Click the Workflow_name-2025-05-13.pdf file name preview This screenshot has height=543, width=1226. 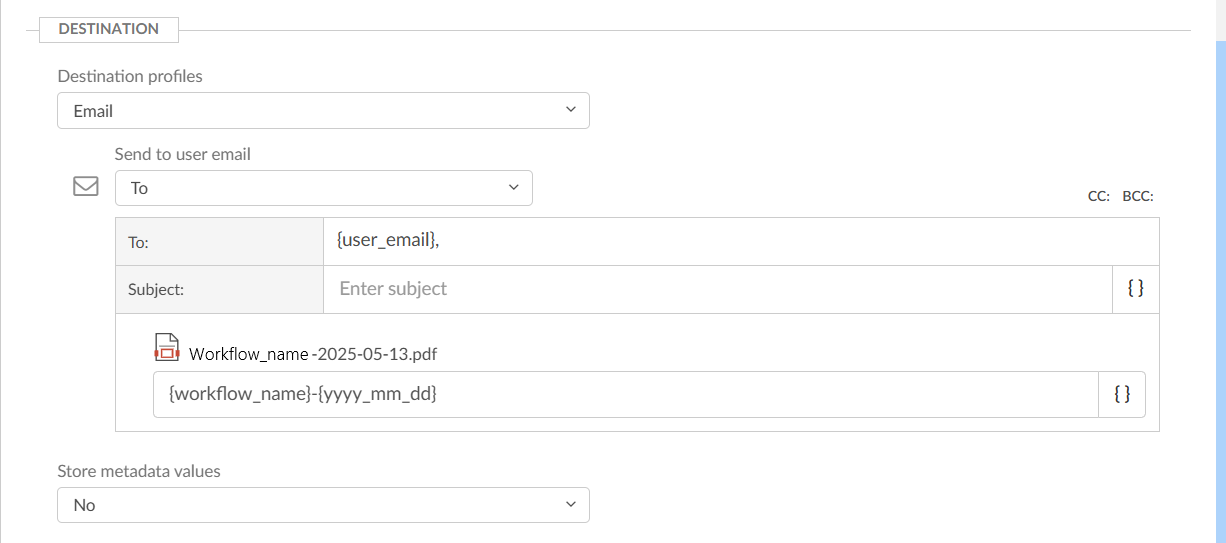[x=313, y=354]
